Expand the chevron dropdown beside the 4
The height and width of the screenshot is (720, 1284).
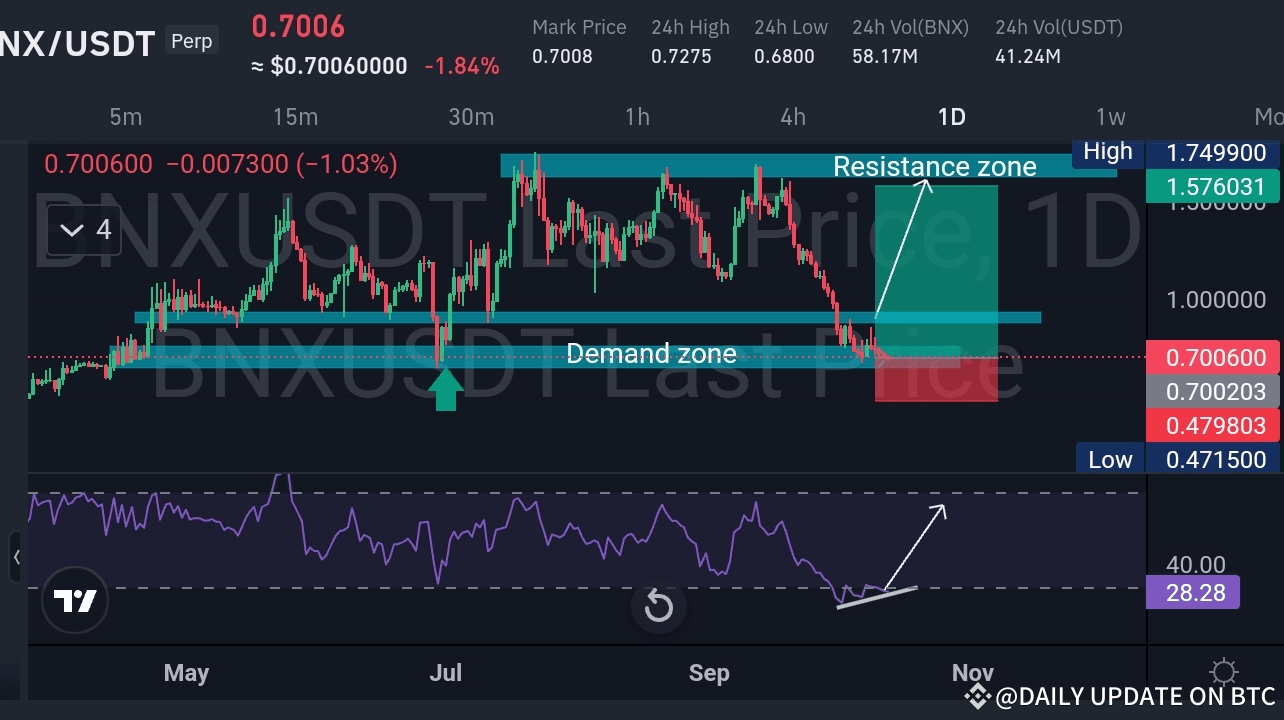click(x=71, y=230)
